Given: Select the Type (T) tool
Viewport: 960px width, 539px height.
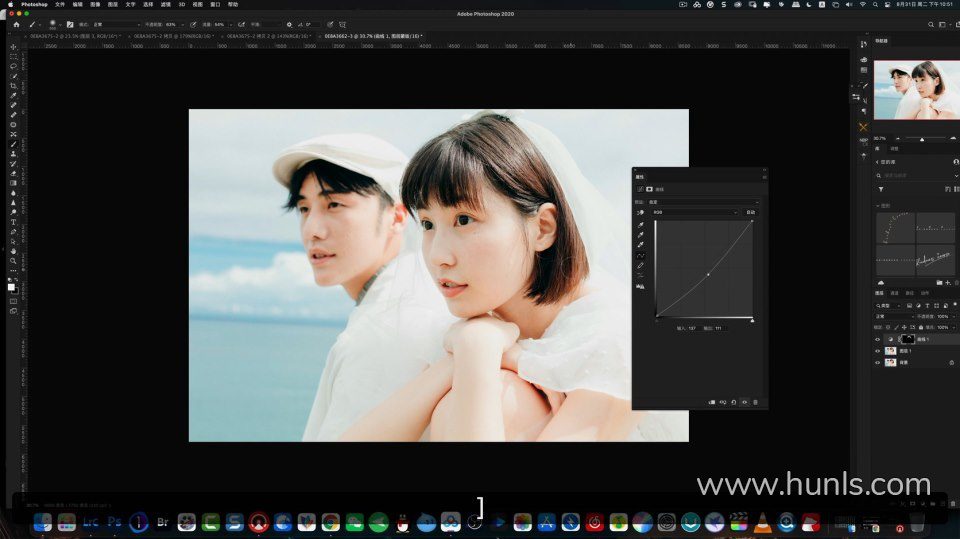Looking at the screenshot, I should 13,222.
